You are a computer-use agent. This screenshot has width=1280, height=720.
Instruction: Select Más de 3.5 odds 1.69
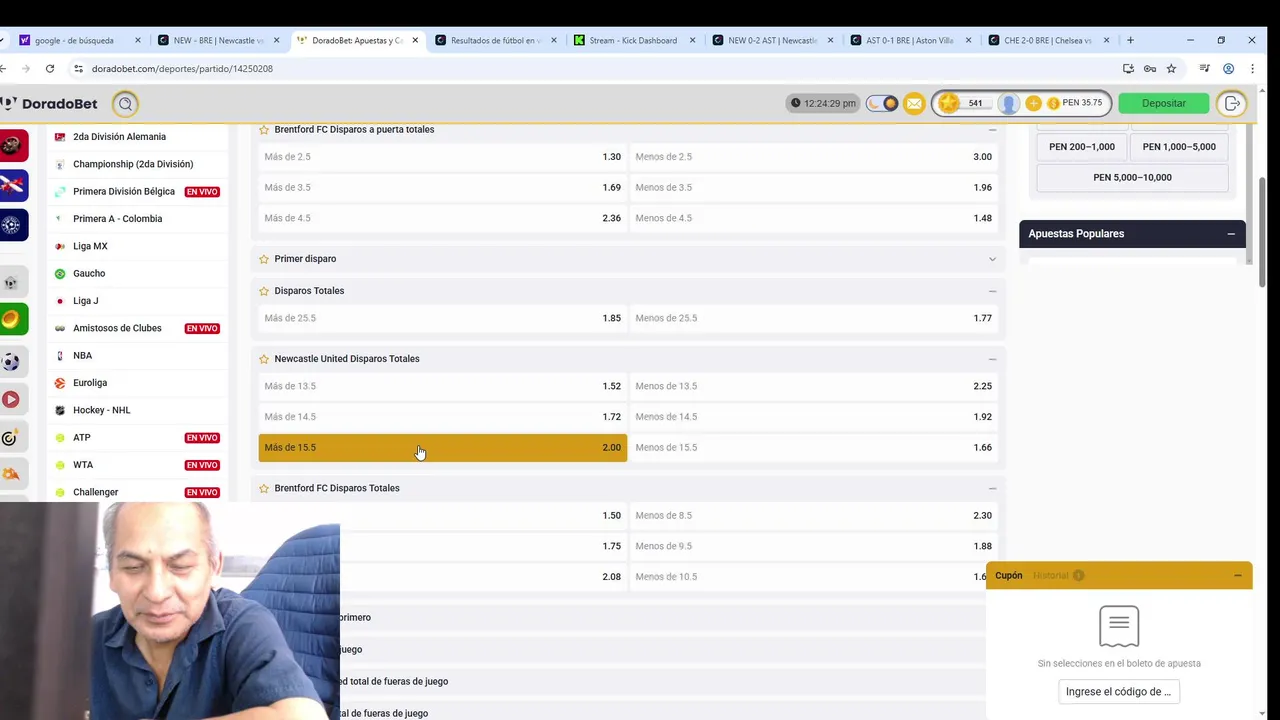pyautogui.click(x=442, y=188)
